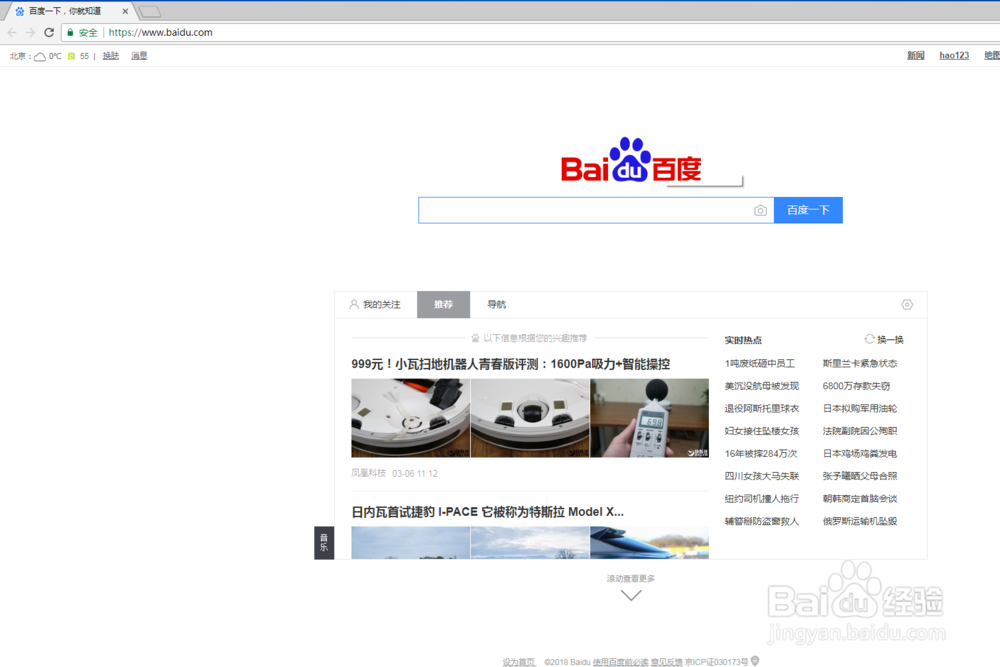This screenshot has width=1000, height=667.
Task: Open the 999元 小瓦扫地机器人 article headline
Action: [x=510, y=364]
